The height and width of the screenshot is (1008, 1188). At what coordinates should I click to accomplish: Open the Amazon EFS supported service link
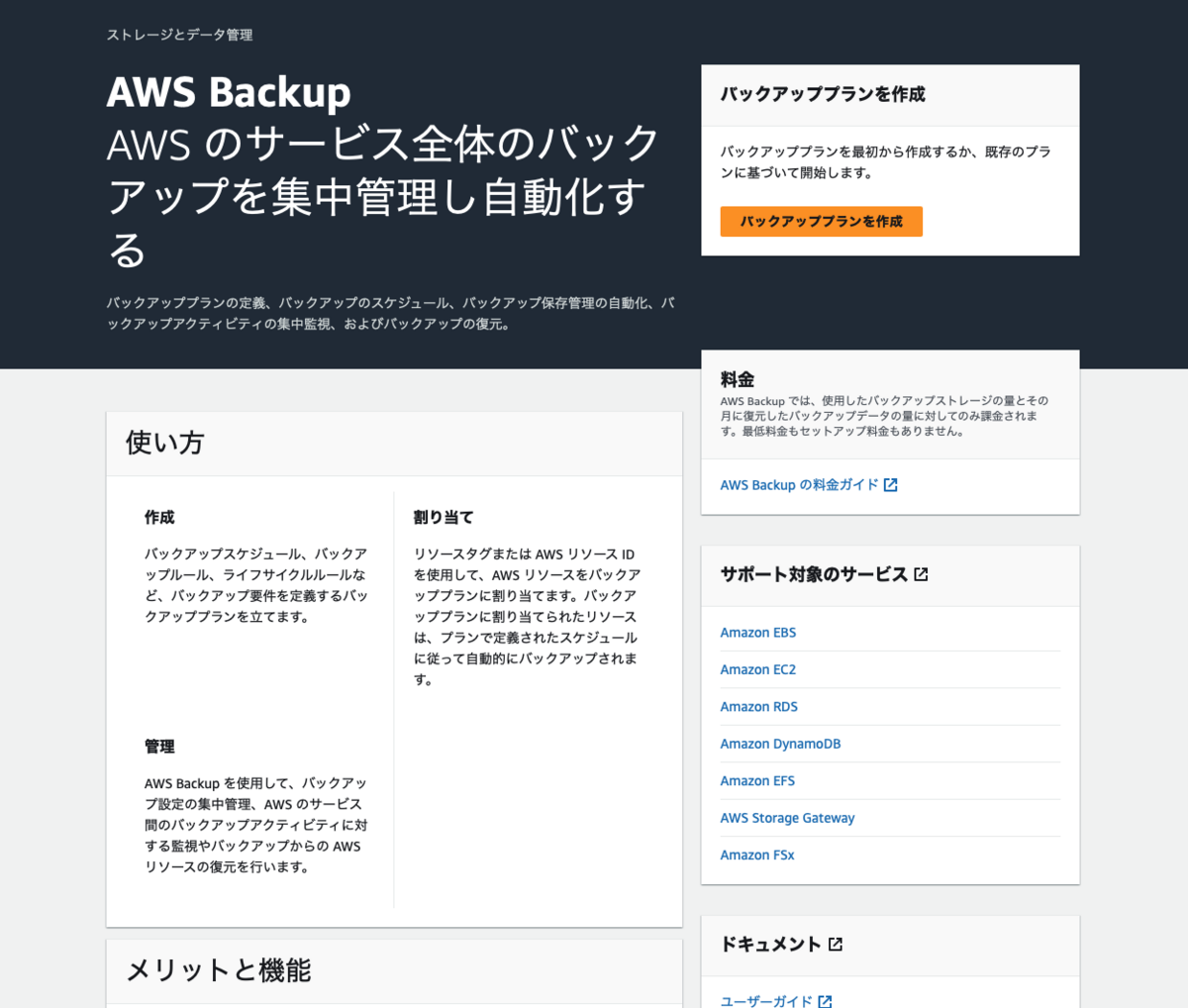[x=756, y=780]
